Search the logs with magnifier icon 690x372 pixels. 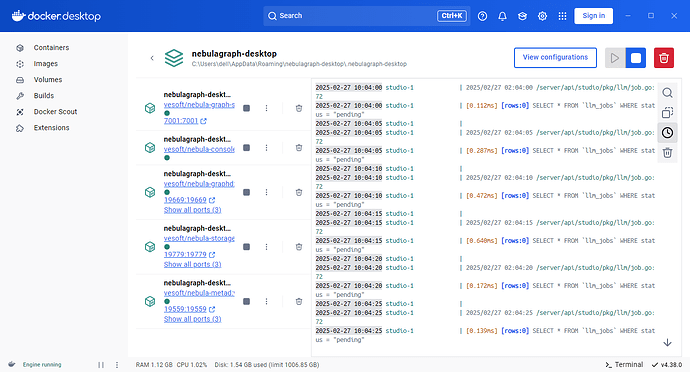tap(668, 92)
